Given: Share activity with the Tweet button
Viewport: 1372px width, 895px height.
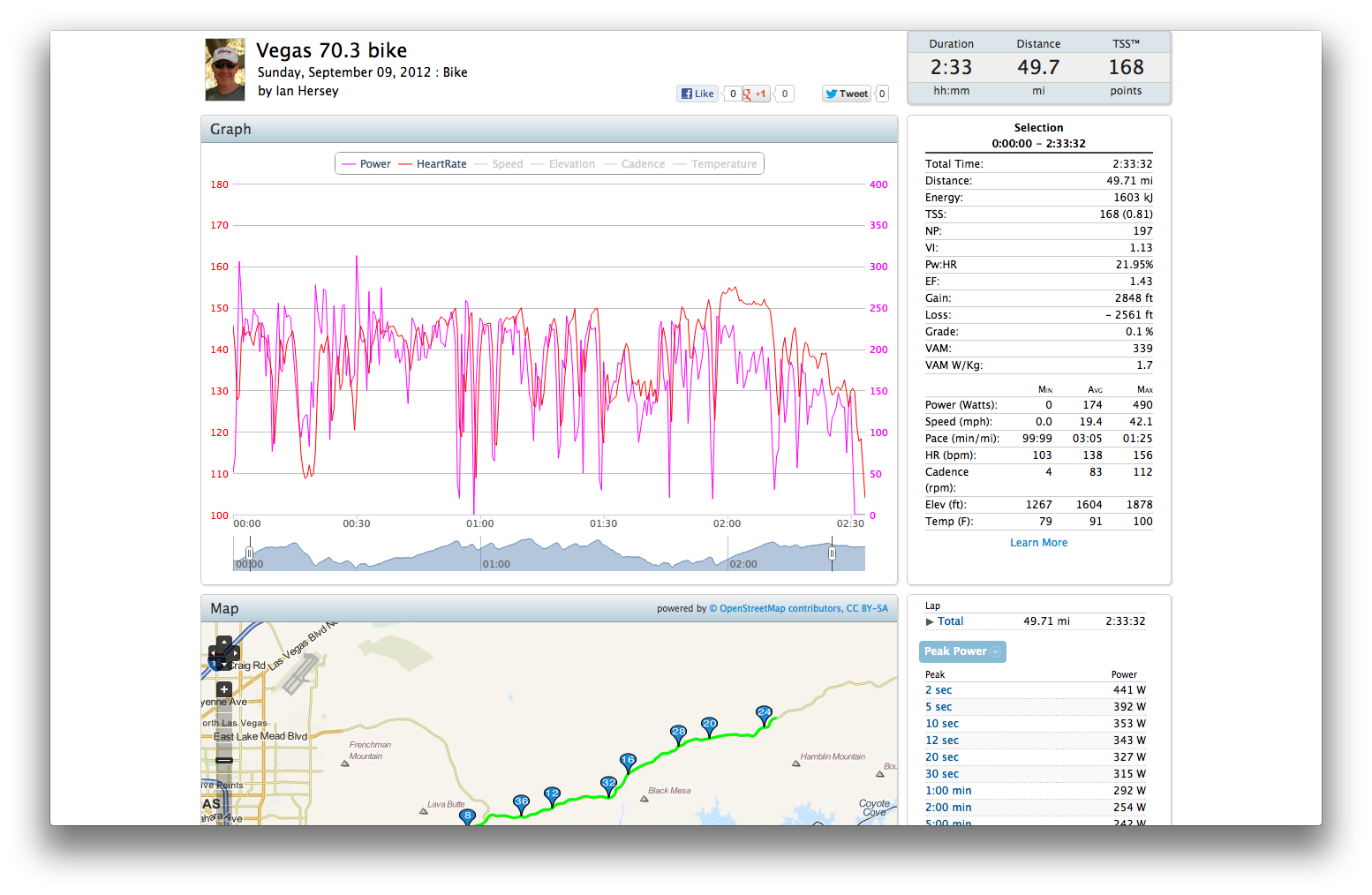Looking at the screenshot, I should click(847, 94).
